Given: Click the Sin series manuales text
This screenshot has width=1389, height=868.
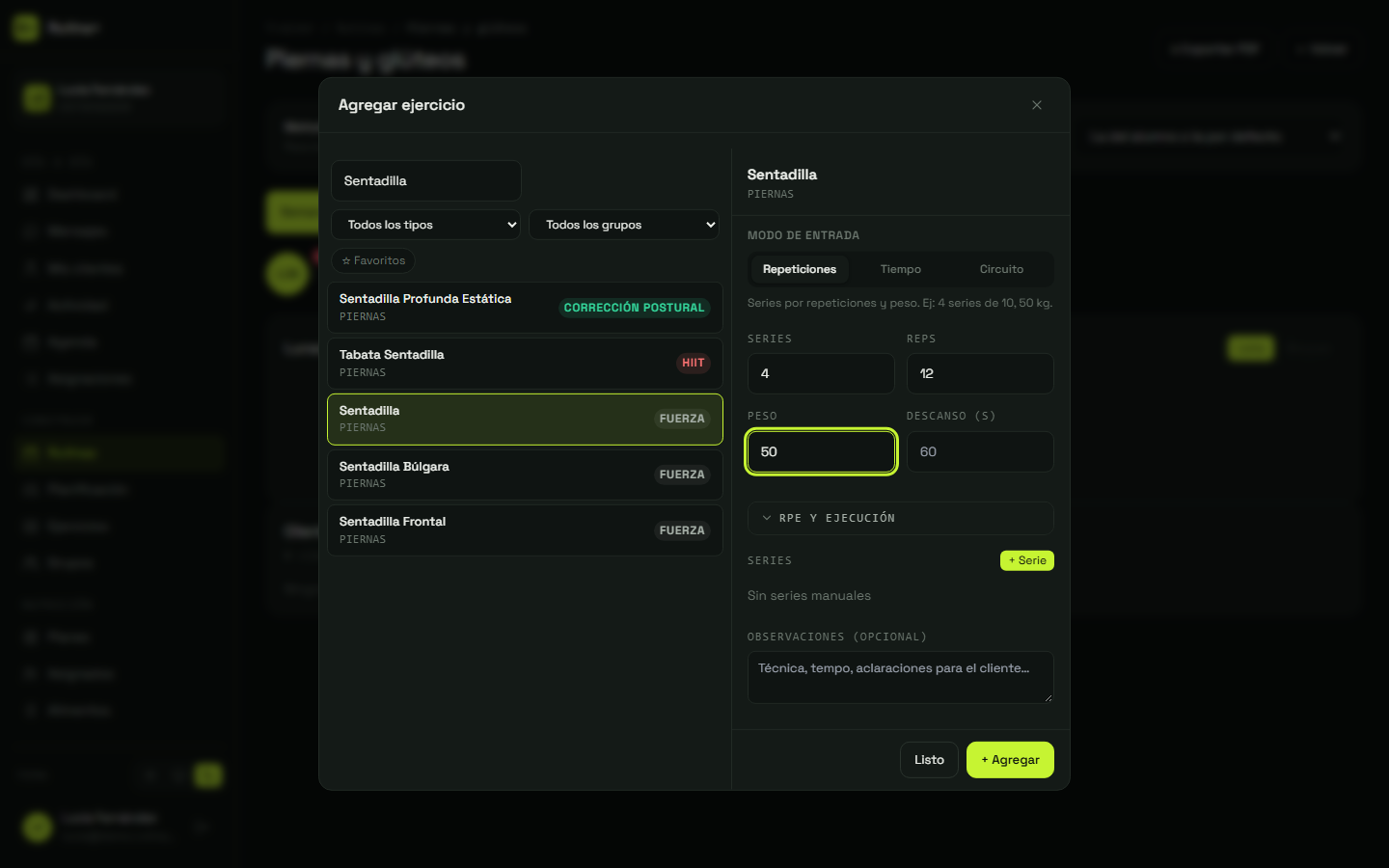Looking at the screenshot, I should coord(809,596).
